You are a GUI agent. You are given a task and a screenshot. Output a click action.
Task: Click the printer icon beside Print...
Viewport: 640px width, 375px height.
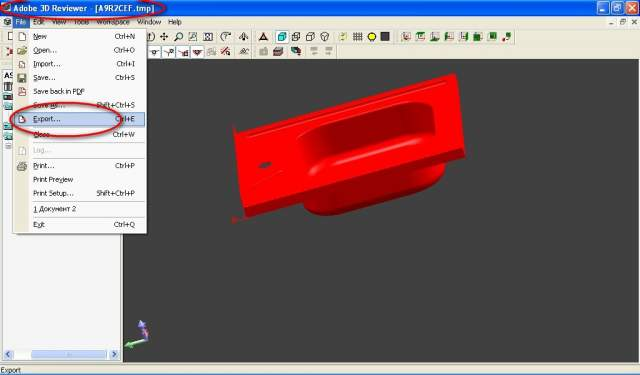point(22,166)
